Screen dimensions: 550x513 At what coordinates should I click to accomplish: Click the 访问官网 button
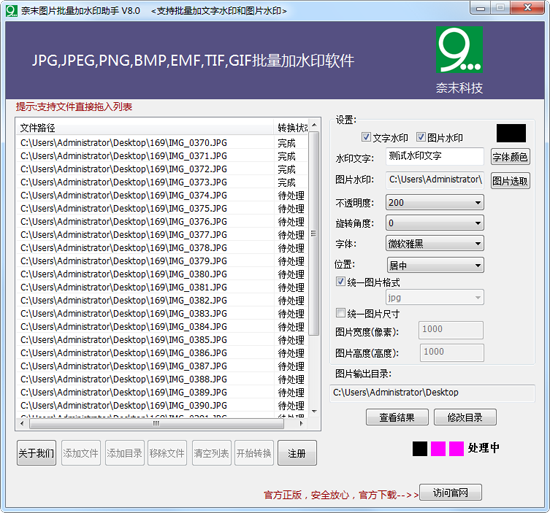pos(450,493)
